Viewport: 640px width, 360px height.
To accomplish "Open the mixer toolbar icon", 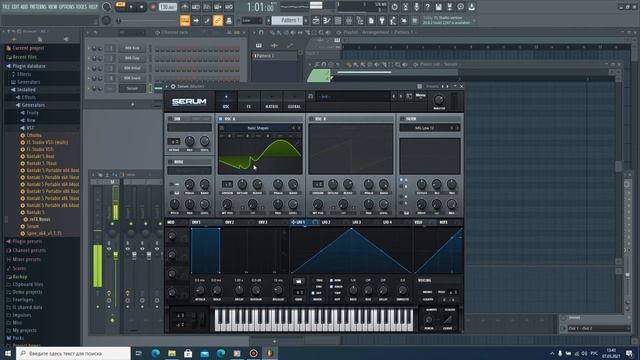I will tap(349, 20).
